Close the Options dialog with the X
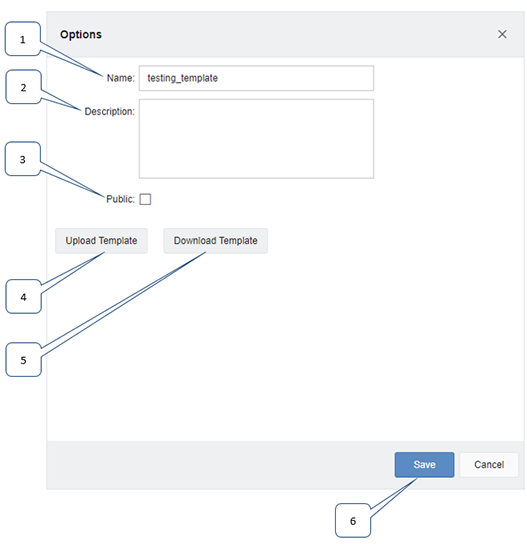527x544 pixels. coord(502,34)
